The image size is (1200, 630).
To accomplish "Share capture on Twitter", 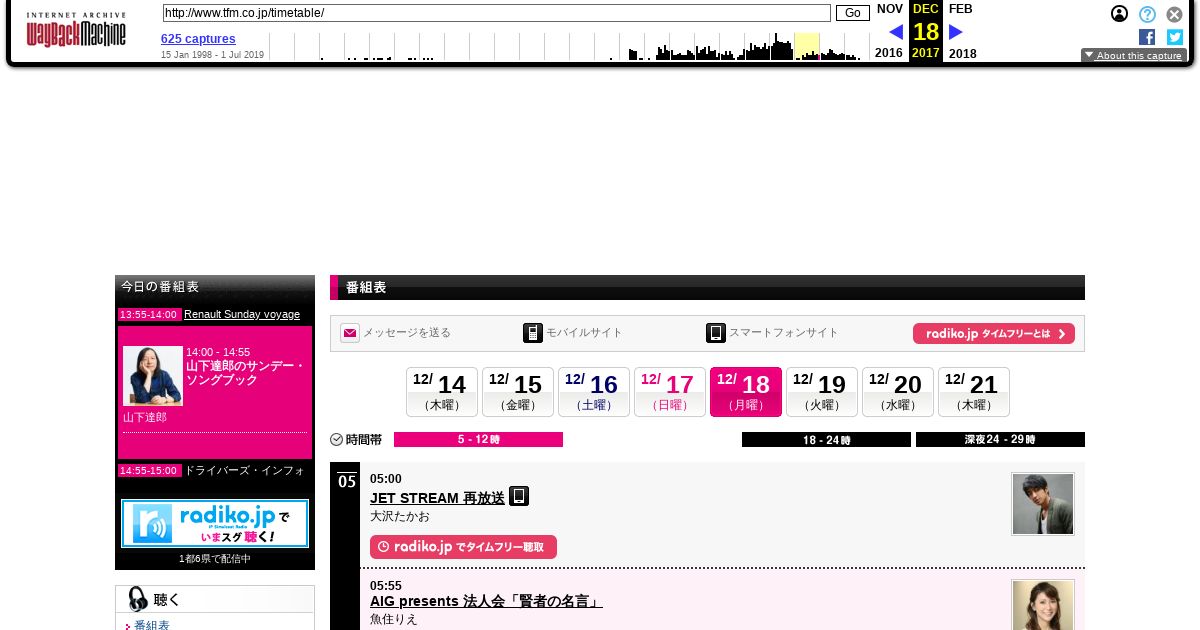I will click(x=1175, y=37).
